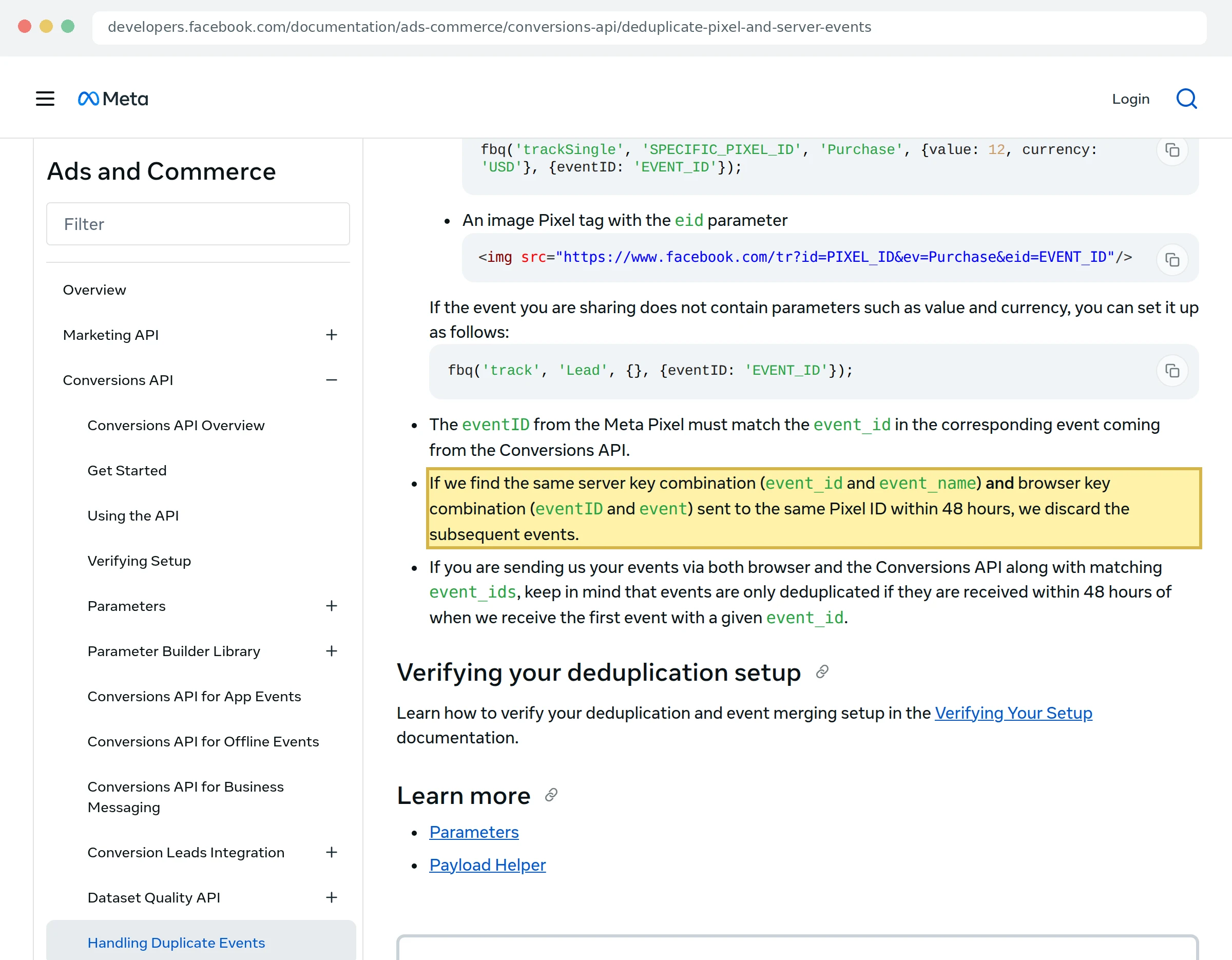Expand the Dataset Quality API section

pyautogui.click(x=332, y=897)
